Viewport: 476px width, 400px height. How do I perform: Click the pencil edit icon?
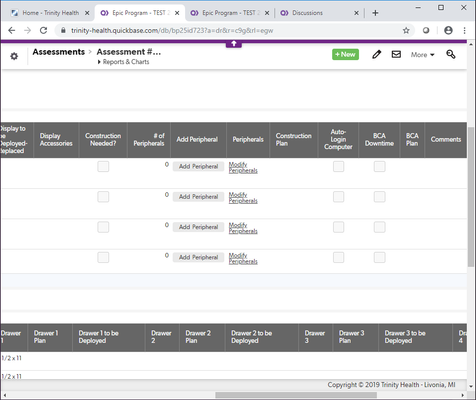coord(376,54)
